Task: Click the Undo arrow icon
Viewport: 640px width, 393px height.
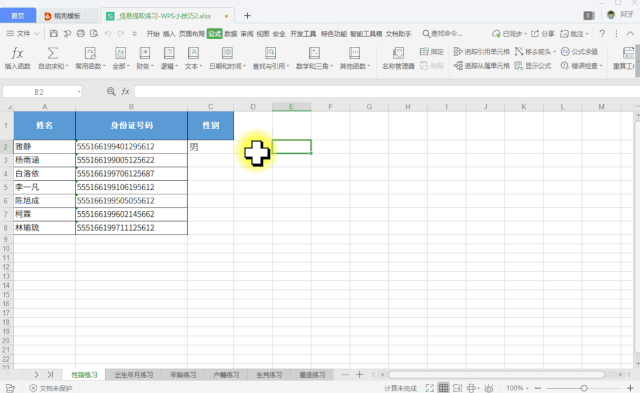Action: (108, 34)
